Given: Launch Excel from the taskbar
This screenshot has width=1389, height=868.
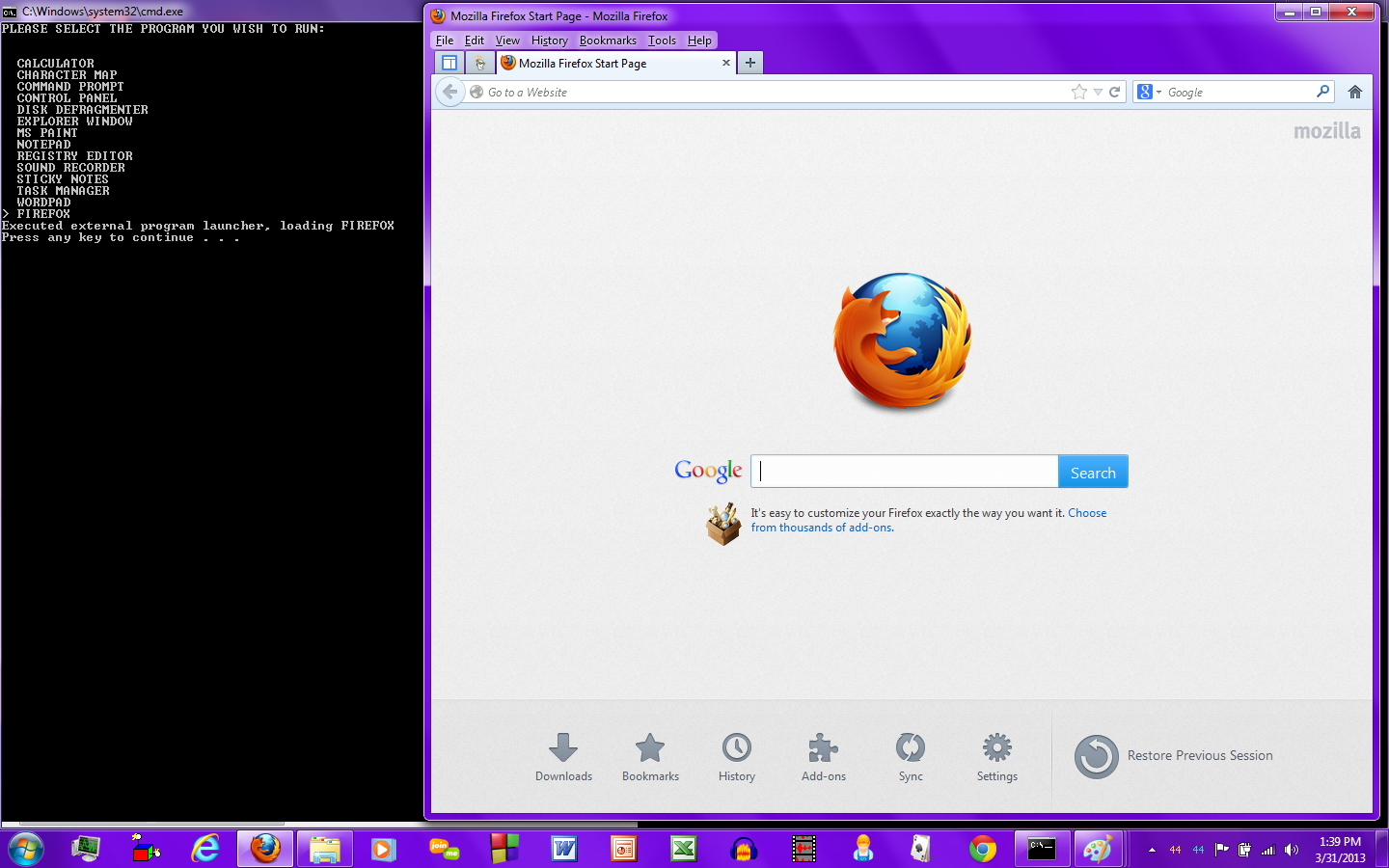Looking at the screenshot, I should [684, 849].
